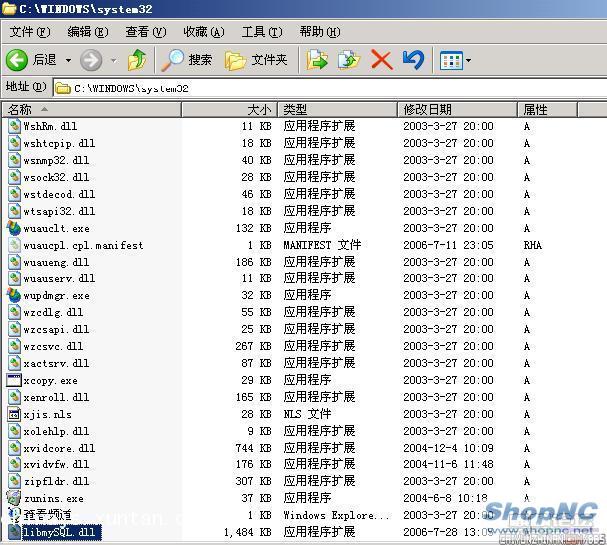This screenshot has height=545, width=607.
Task: Select the xjis.nls file icon
Action: pyautogui.click(x=14, y=415)
